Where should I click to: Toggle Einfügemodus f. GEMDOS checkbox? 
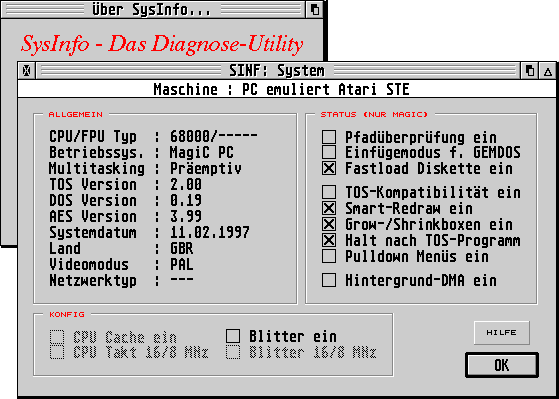pyautogui.click(x=329, y=152)
